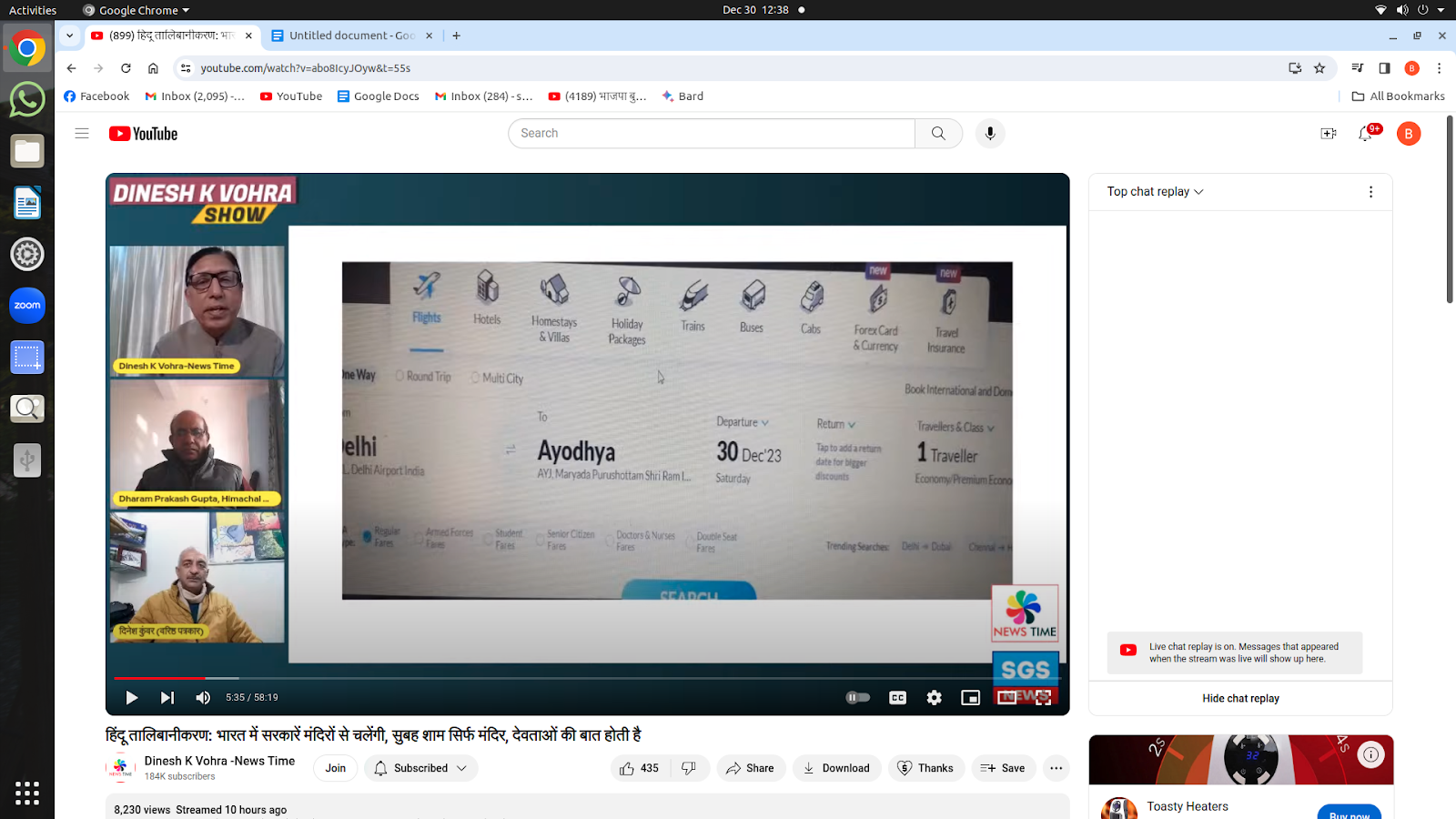Join the channel membership

click(336, 768)
